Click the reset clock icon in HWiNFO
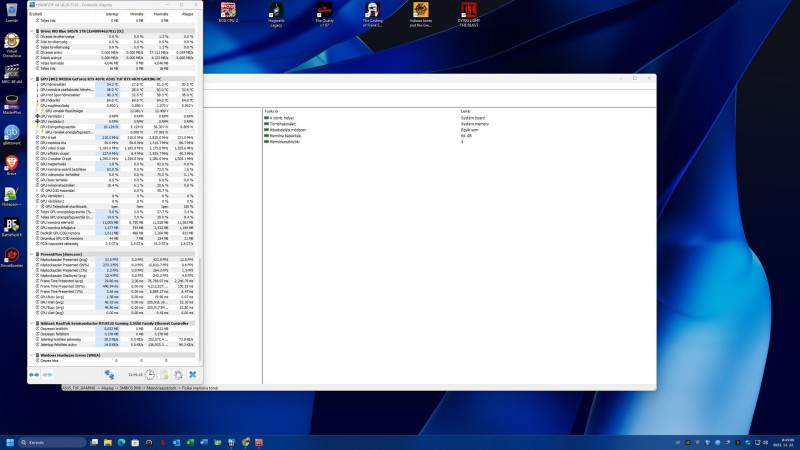 pyautogui.click(x=149, y=375)
